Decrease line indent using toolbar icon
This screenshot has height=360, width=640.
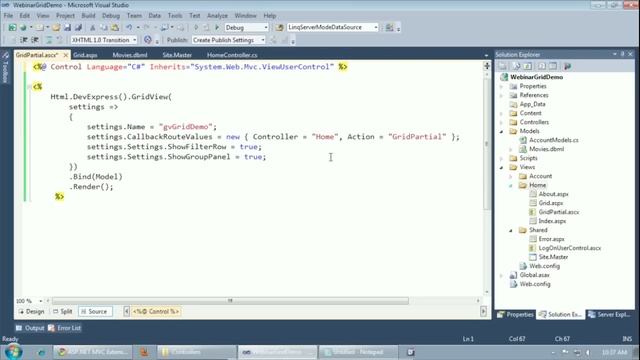click(24, 40)
